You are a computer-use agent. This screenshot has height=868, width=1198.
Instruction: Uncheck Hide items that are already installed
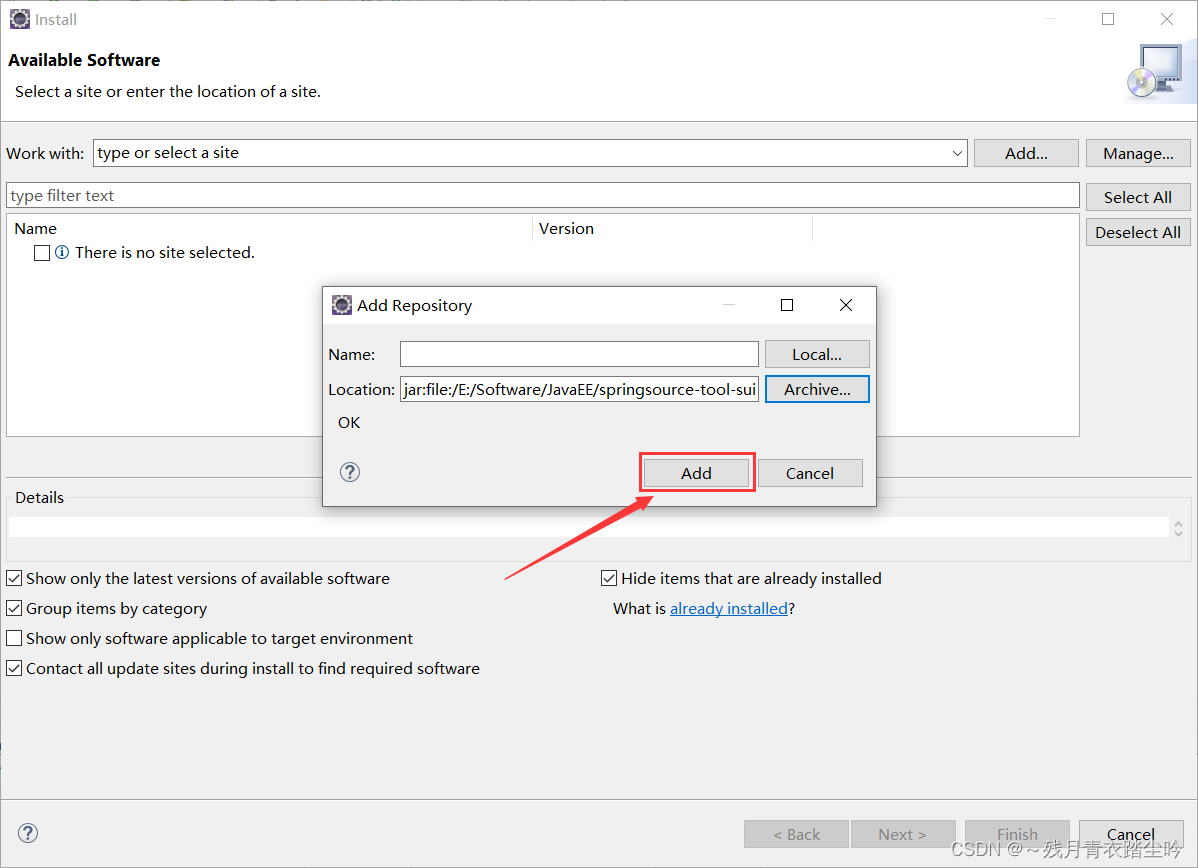click(x=609, y=578)
